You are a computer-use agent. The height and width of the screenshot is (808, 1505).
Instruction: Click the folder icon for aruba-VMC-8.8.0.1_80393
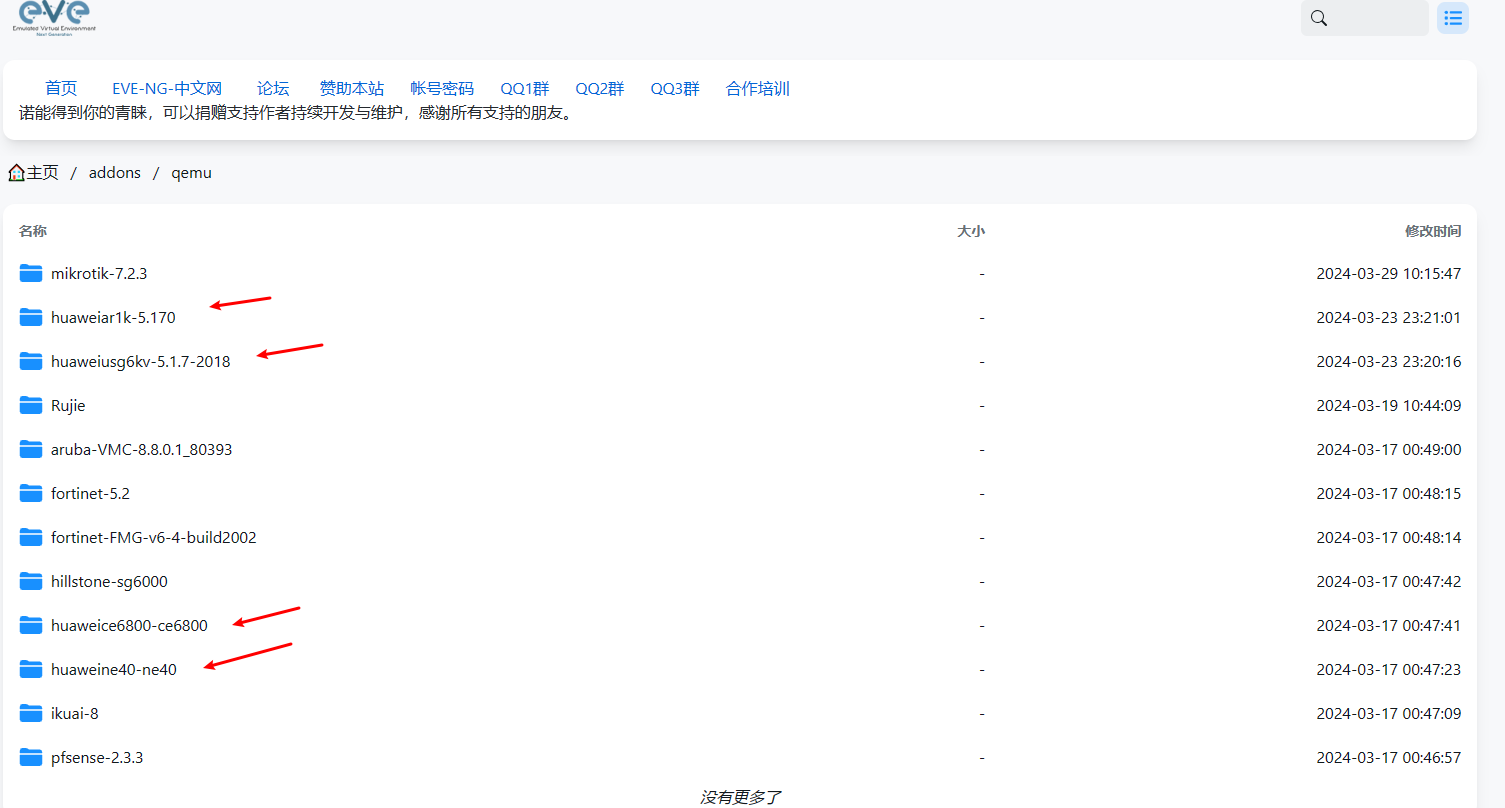(31, 449)
